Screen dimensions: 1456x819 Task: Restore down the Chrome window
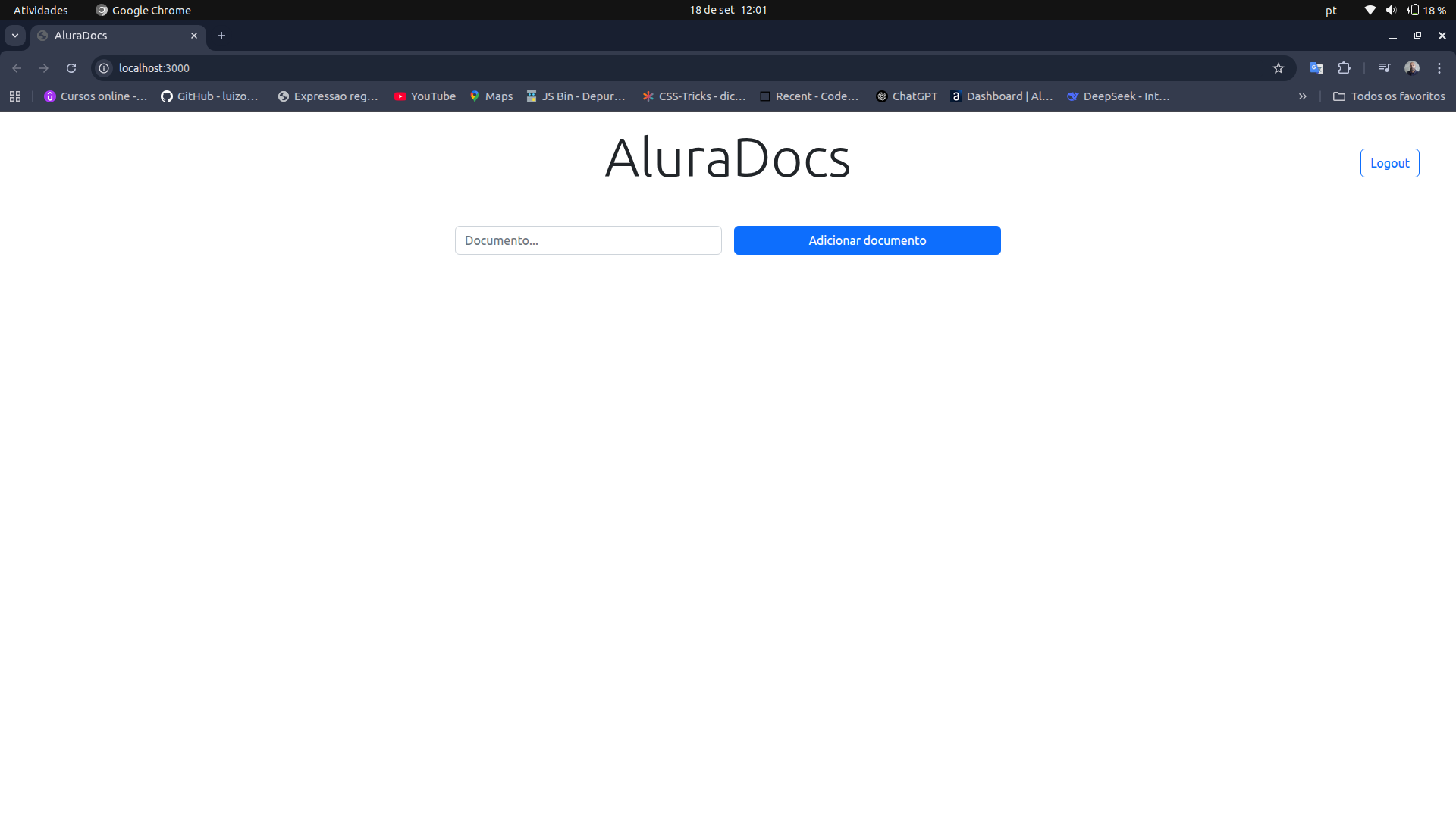(x=1417, y=36)
